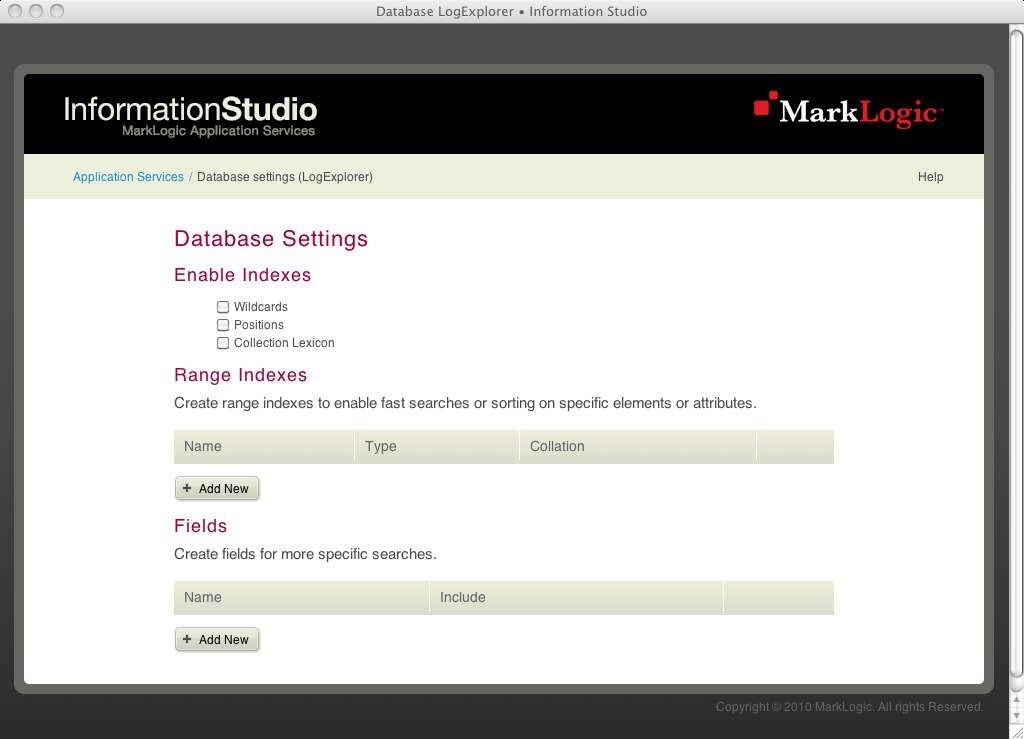Open the Help link
1024x739 pixels.
(930, 177)
